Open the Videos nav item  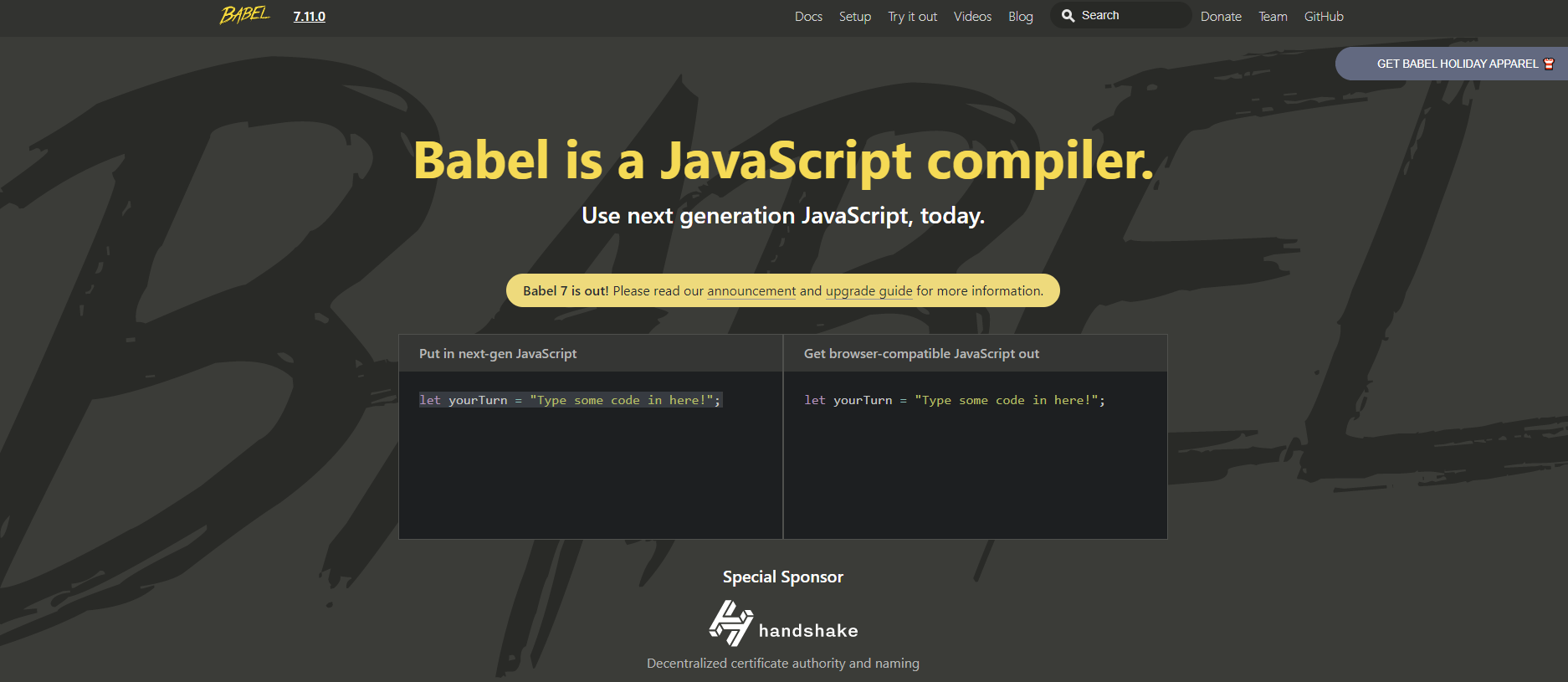(972, 17)
